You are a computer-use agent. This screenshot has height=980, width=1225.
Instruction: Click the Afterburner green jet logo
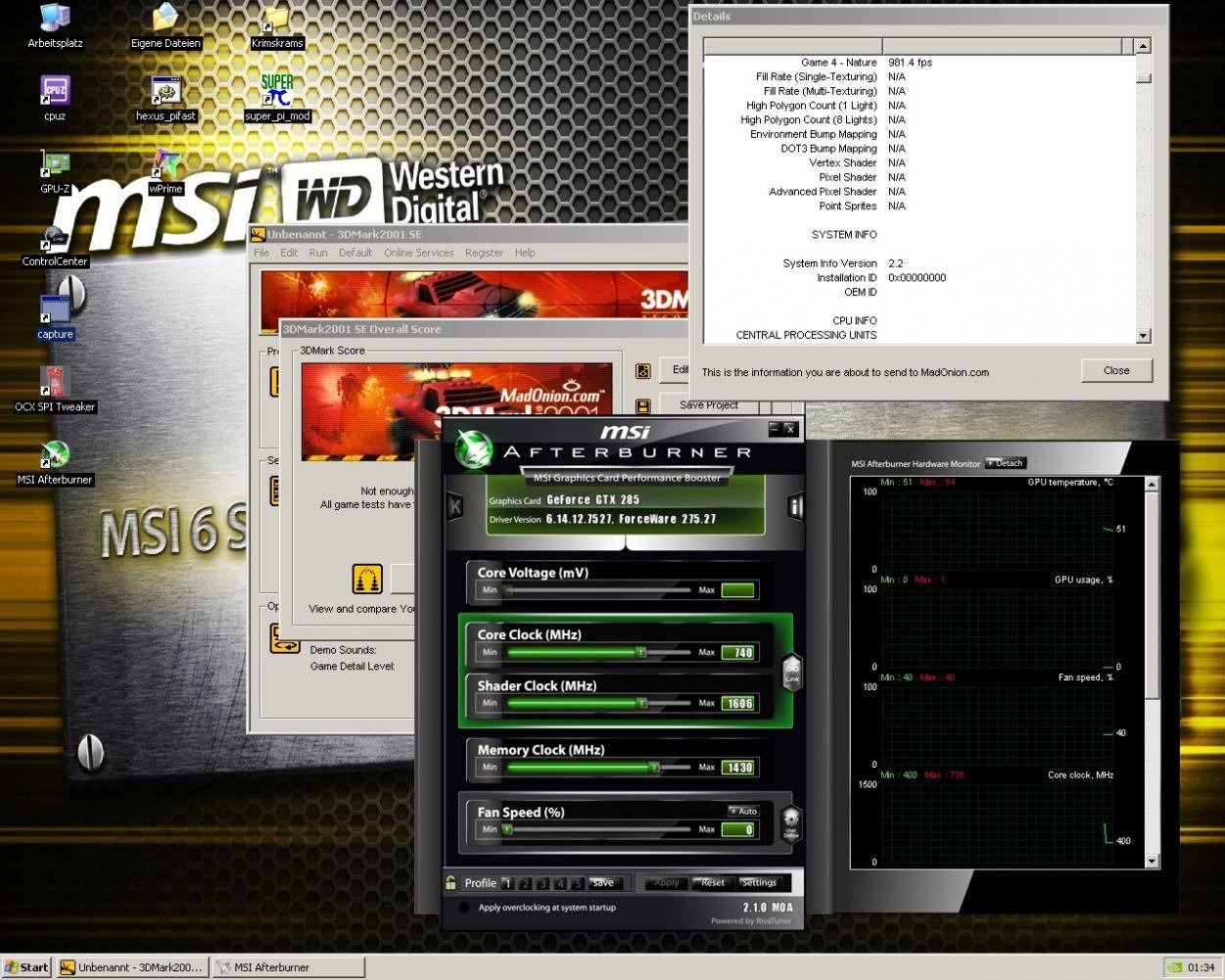[x=473, y=450]
